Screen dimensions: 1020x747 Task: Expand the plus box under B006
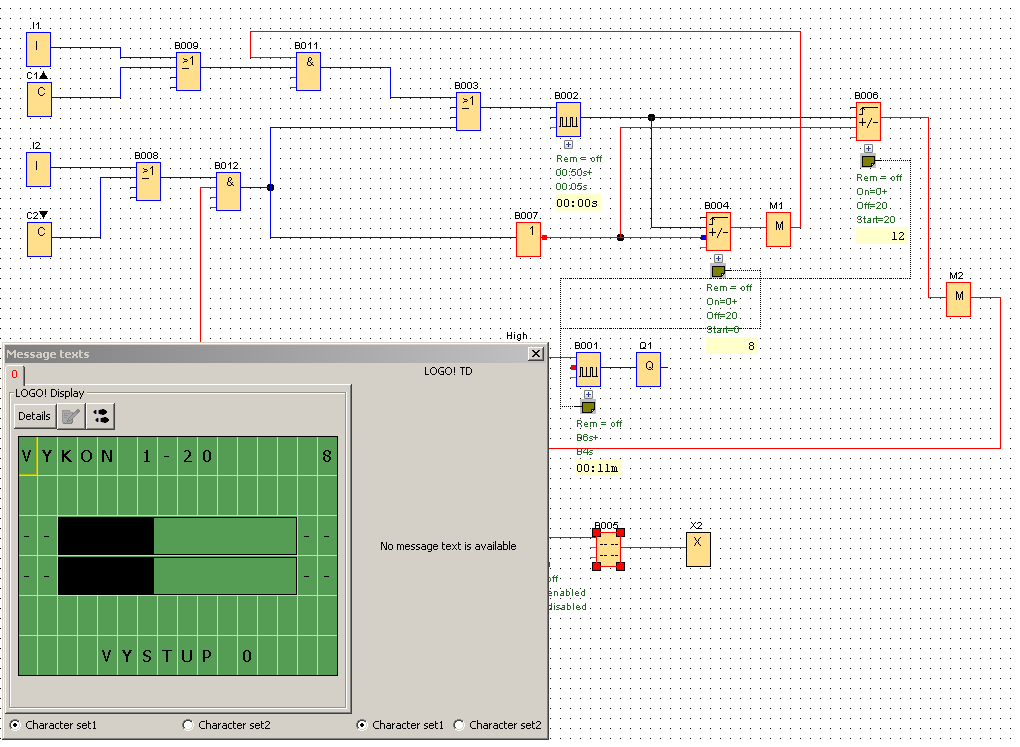tap(868, 148)
